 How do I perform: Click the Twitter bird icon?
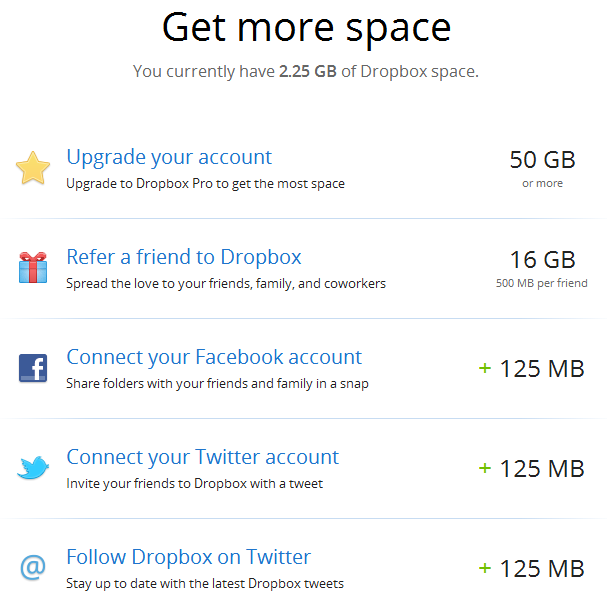(33, 468)
